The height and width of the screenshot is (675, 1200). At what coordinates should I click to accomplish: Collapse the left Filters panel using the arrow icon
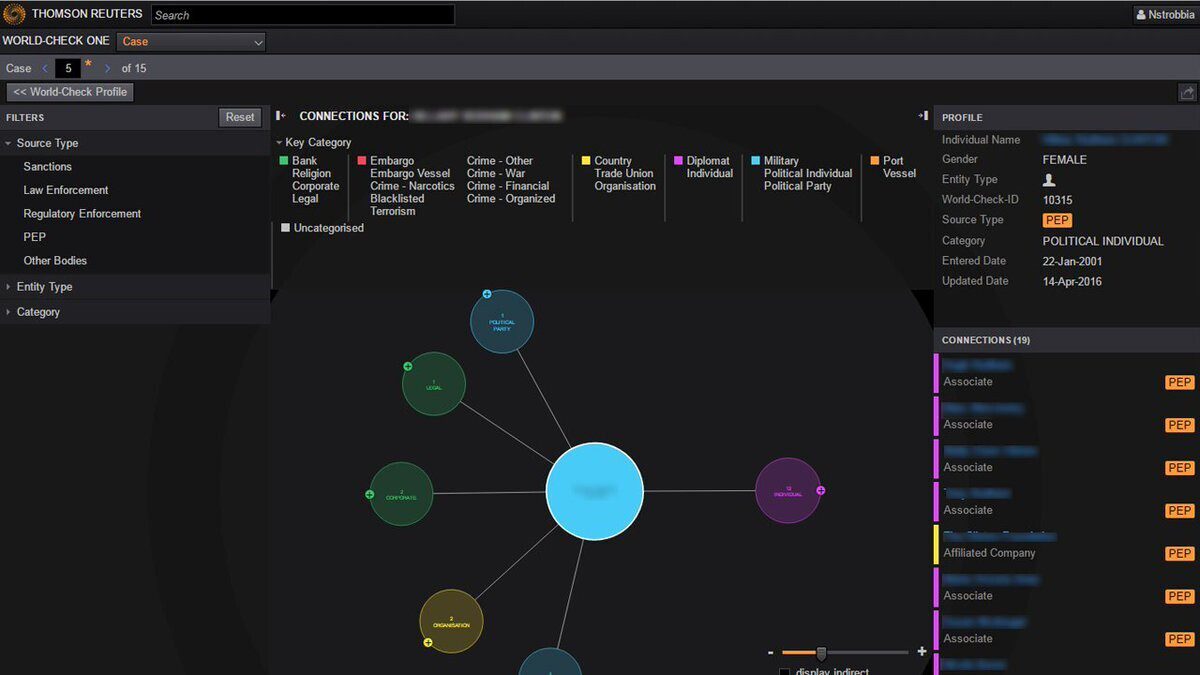coord(282,116)
